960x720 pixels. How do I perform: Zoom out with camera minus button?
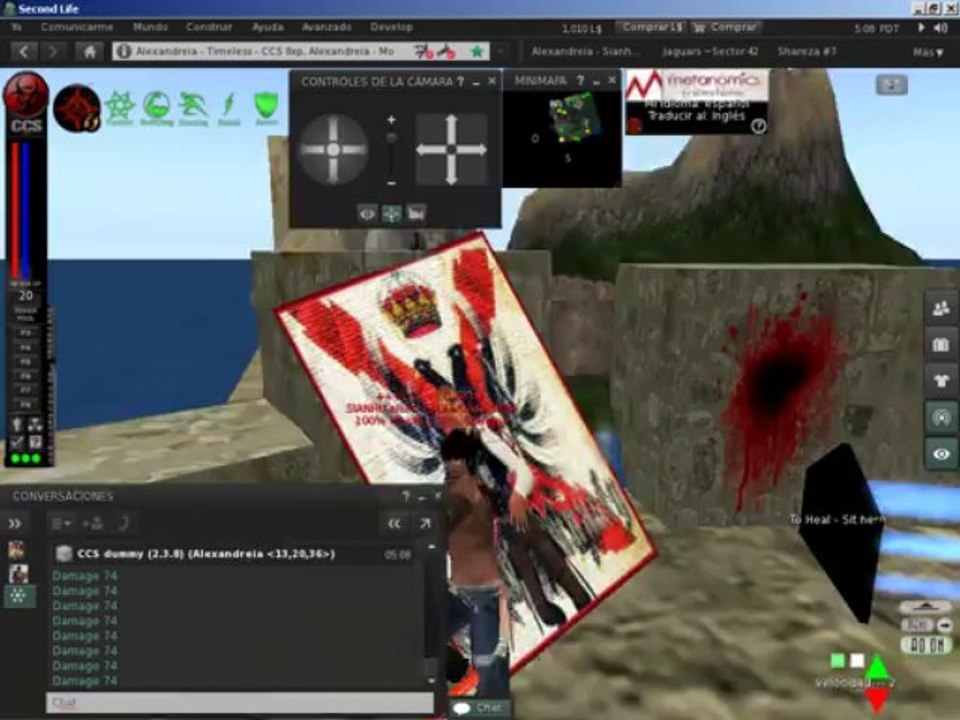click(x=391, y=183)
